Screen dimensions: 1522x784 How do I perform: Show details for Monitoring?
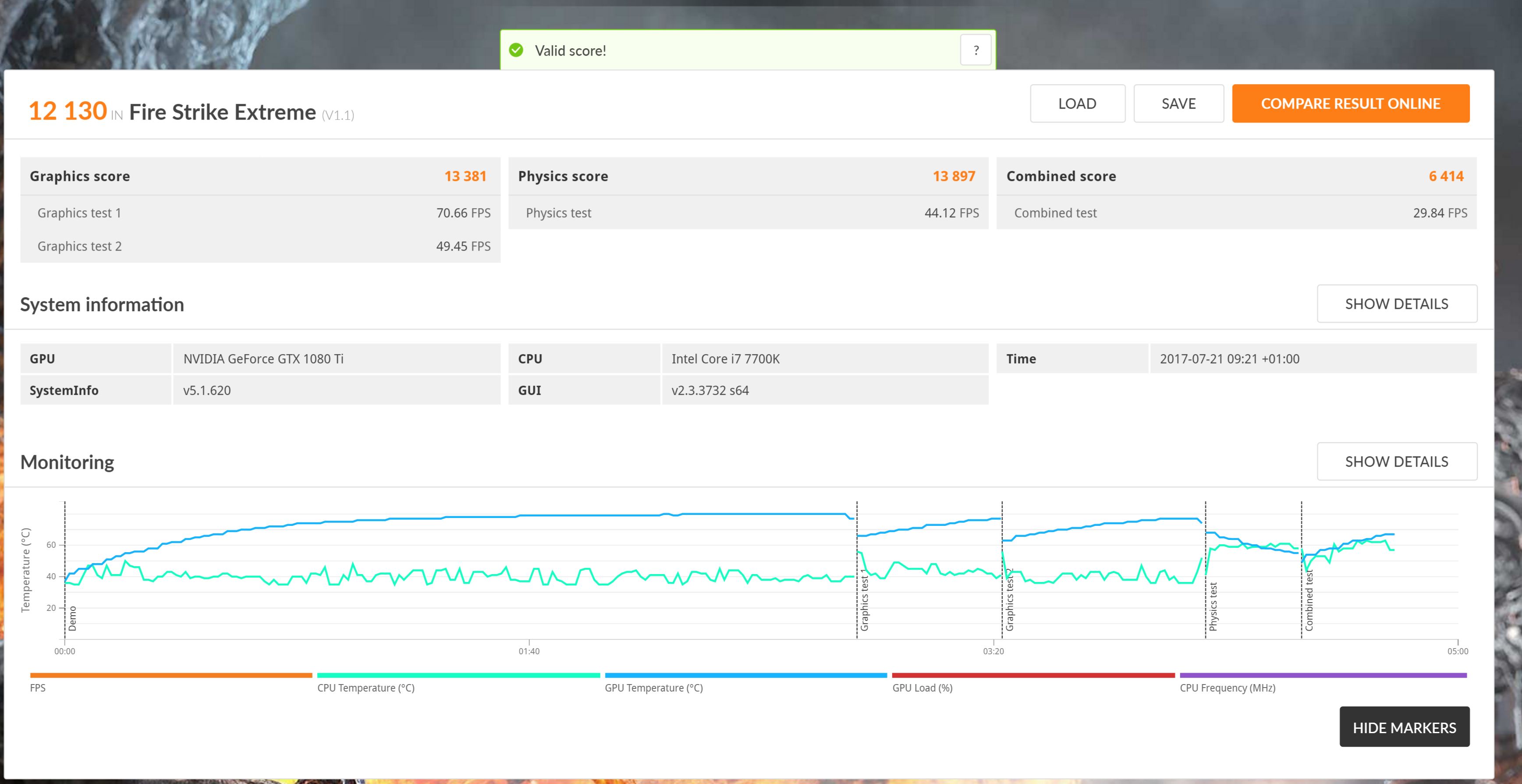click(x=1397, y=461)
